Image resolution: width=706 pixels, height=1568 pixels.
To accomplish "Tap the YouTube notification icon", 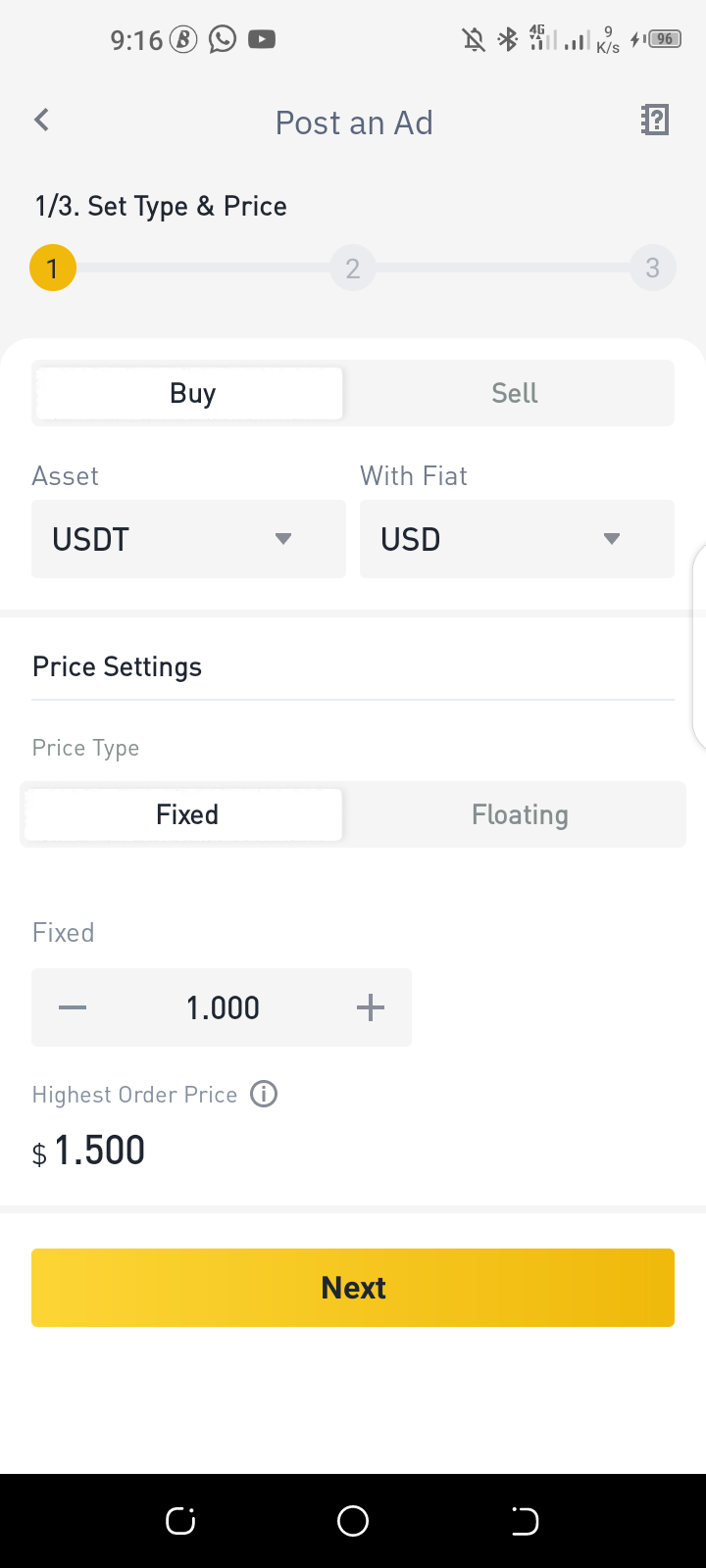I will (x=262, y=39).
